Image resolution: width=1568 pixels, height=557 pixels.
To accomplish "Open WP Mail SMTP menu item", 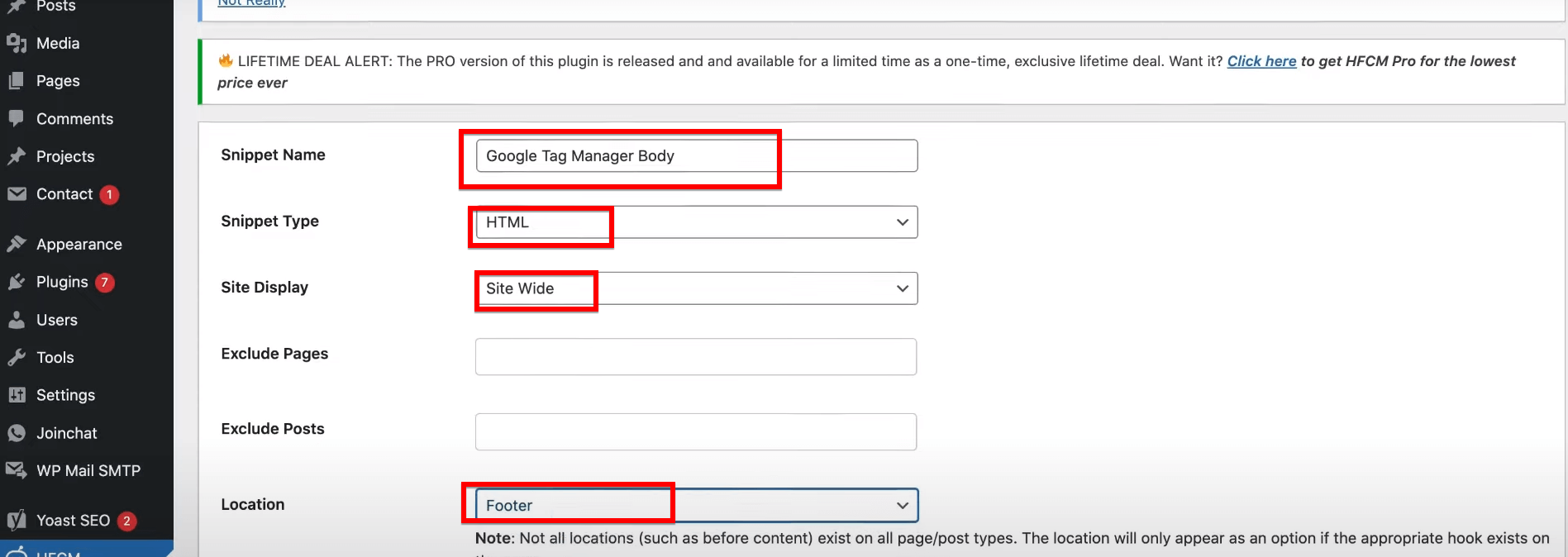I will tap(88, 470).
